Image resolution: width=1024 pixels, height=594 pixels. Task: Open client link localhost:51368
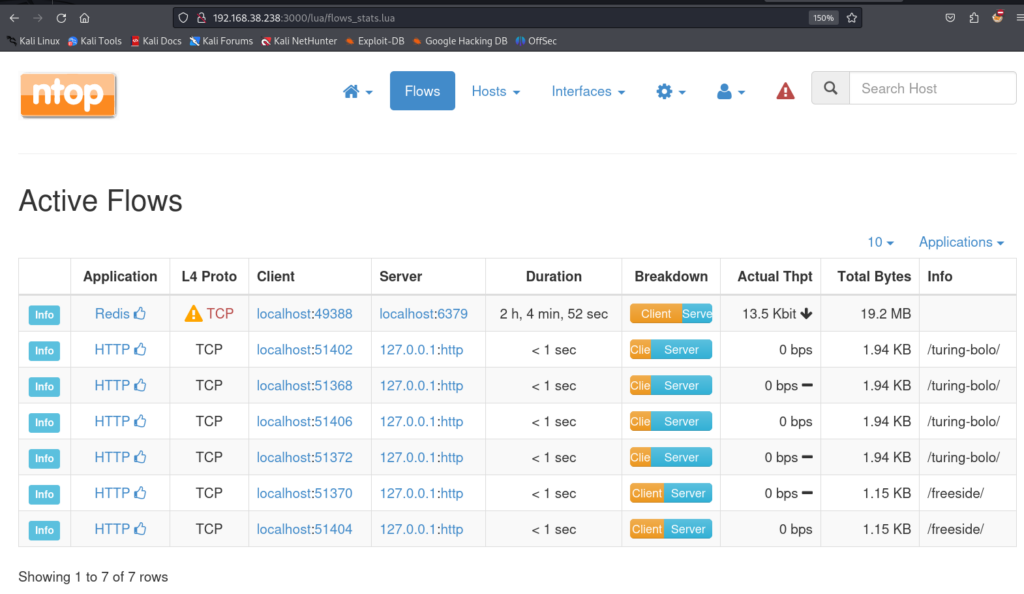tap(304, 386)
